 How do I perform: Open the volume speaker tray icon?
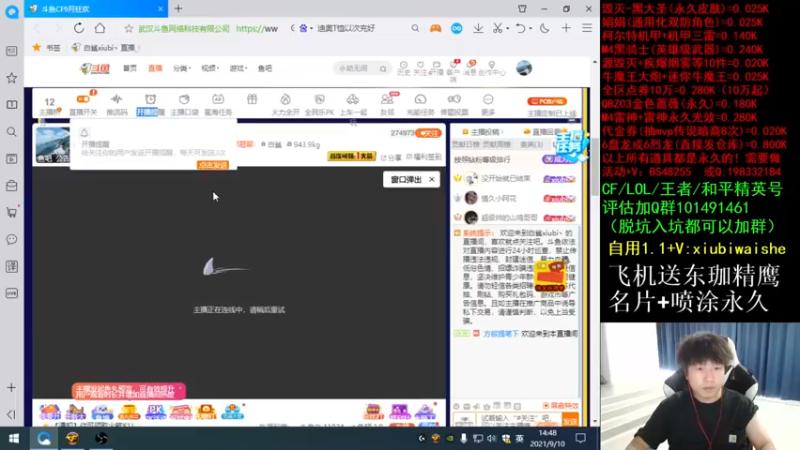[x=491, y=438]
